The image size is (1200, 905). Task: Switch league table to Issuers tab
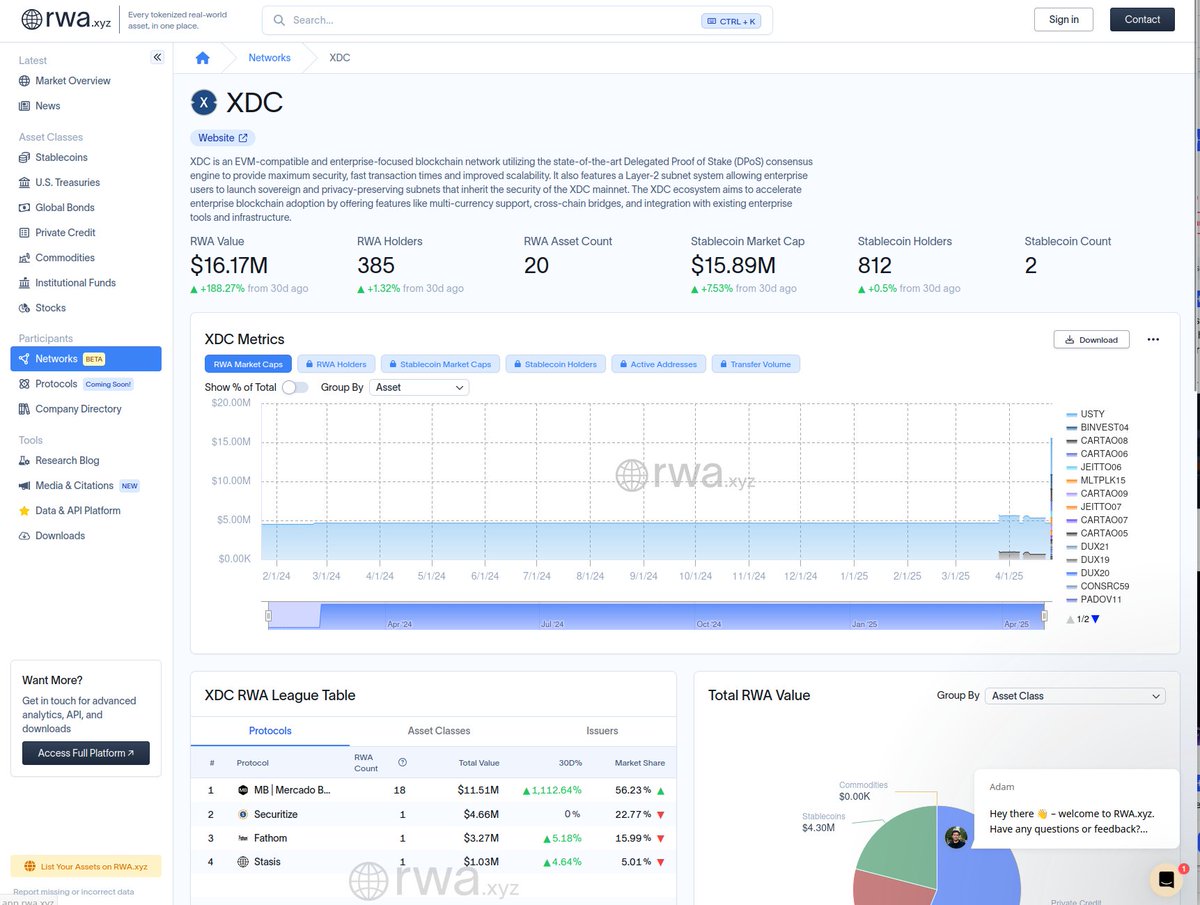tap(602, 731)
